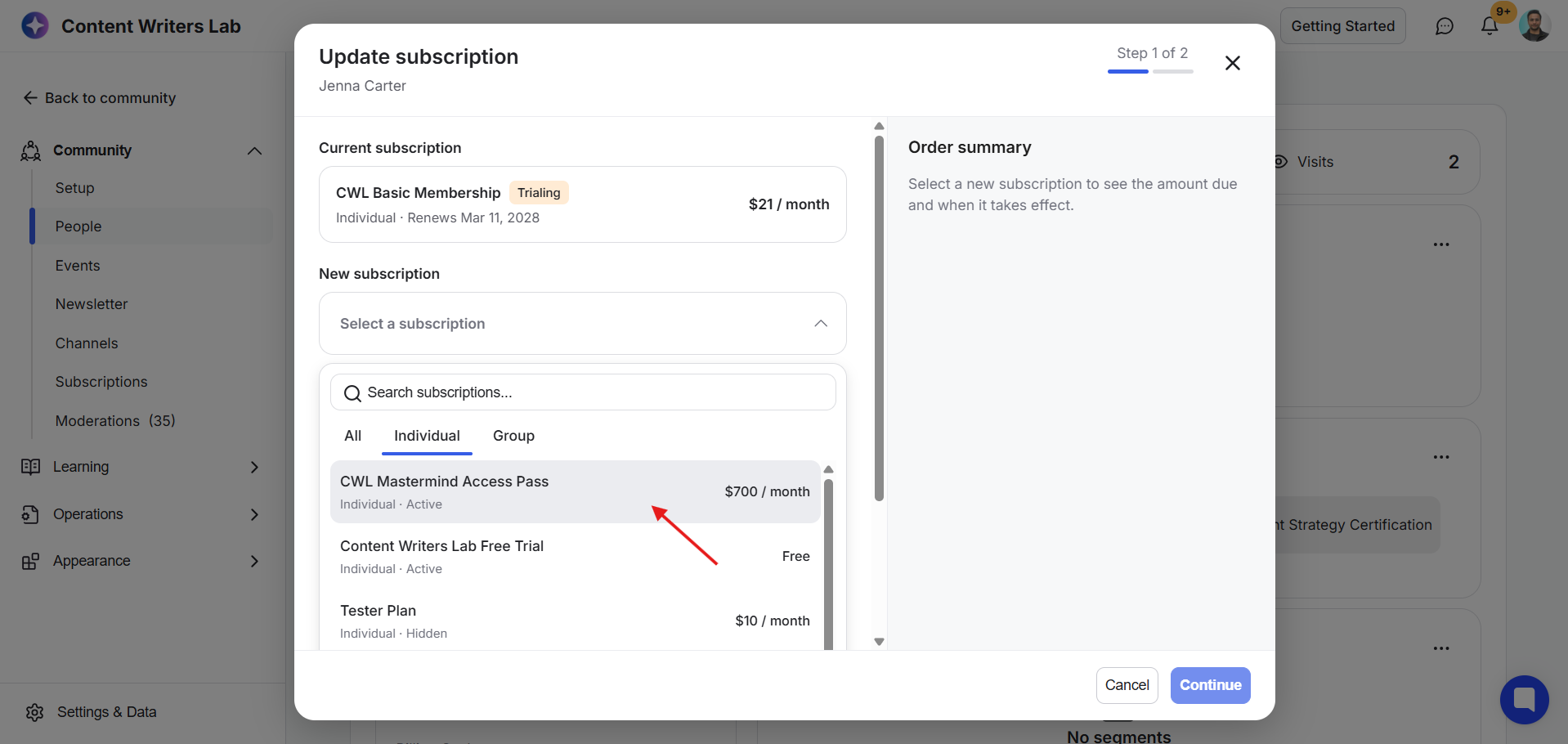Focus the Search subscriptions field
Image resolution: width=1568 pixels, height=744 pixels.
pyautogui.click(x=583, y=392)
